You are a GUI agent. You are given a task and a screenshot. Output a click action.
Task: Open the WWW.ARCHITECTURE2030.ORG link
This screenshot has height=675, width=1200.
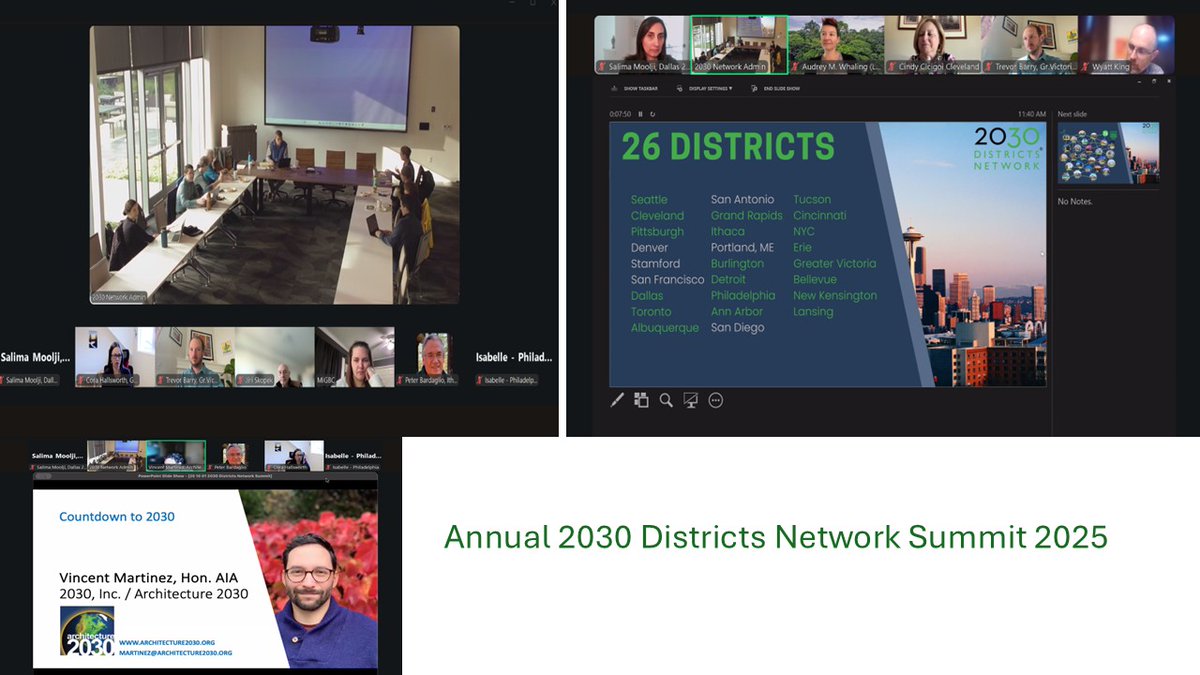click(x=167, y=643)
